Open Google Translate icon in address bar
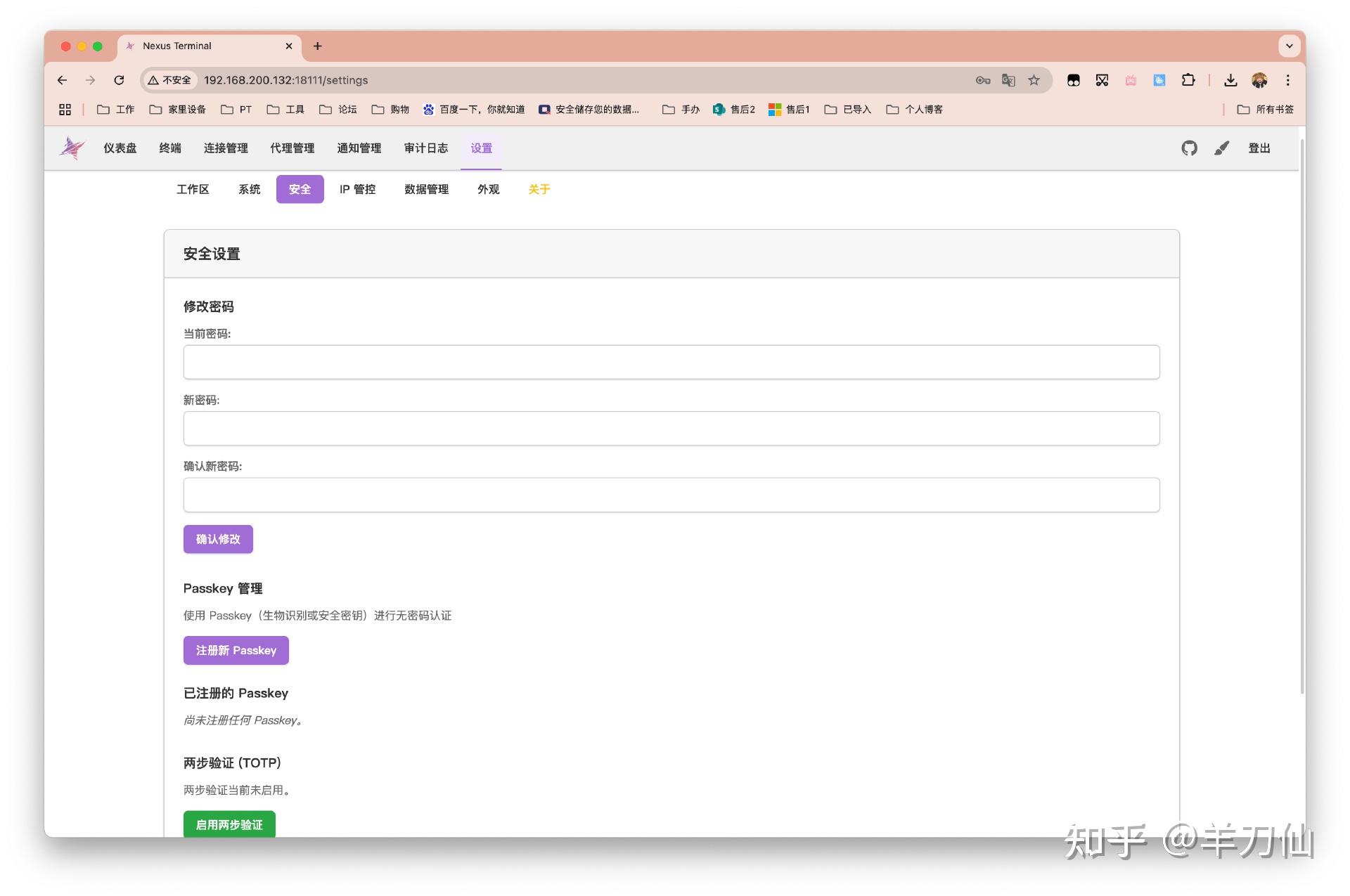Image resolution: width=1350 pixels, height=896 pixels. tap(1008, 80)
